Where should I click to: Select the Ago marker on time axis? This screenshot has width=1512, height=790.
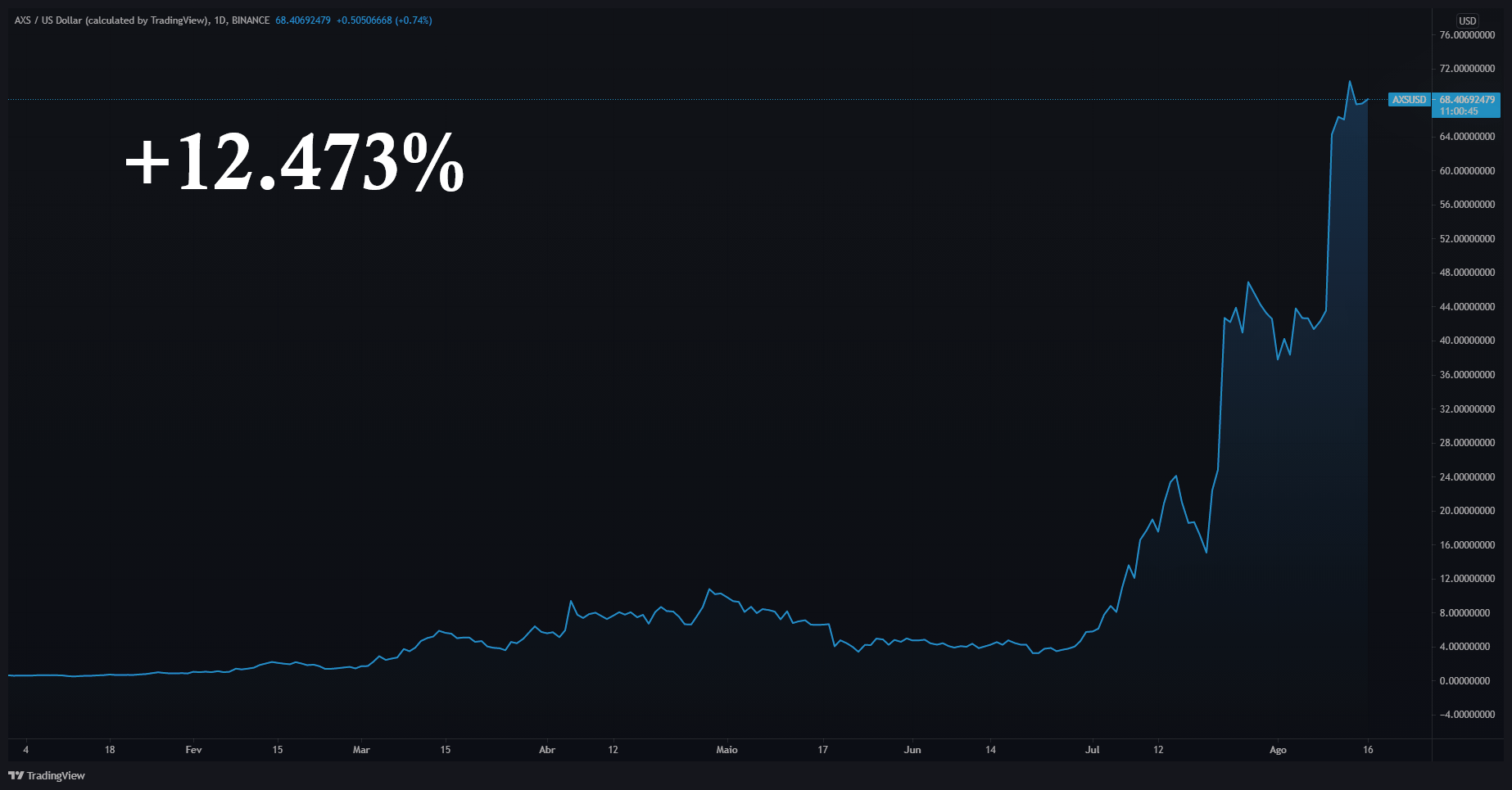1278,750
